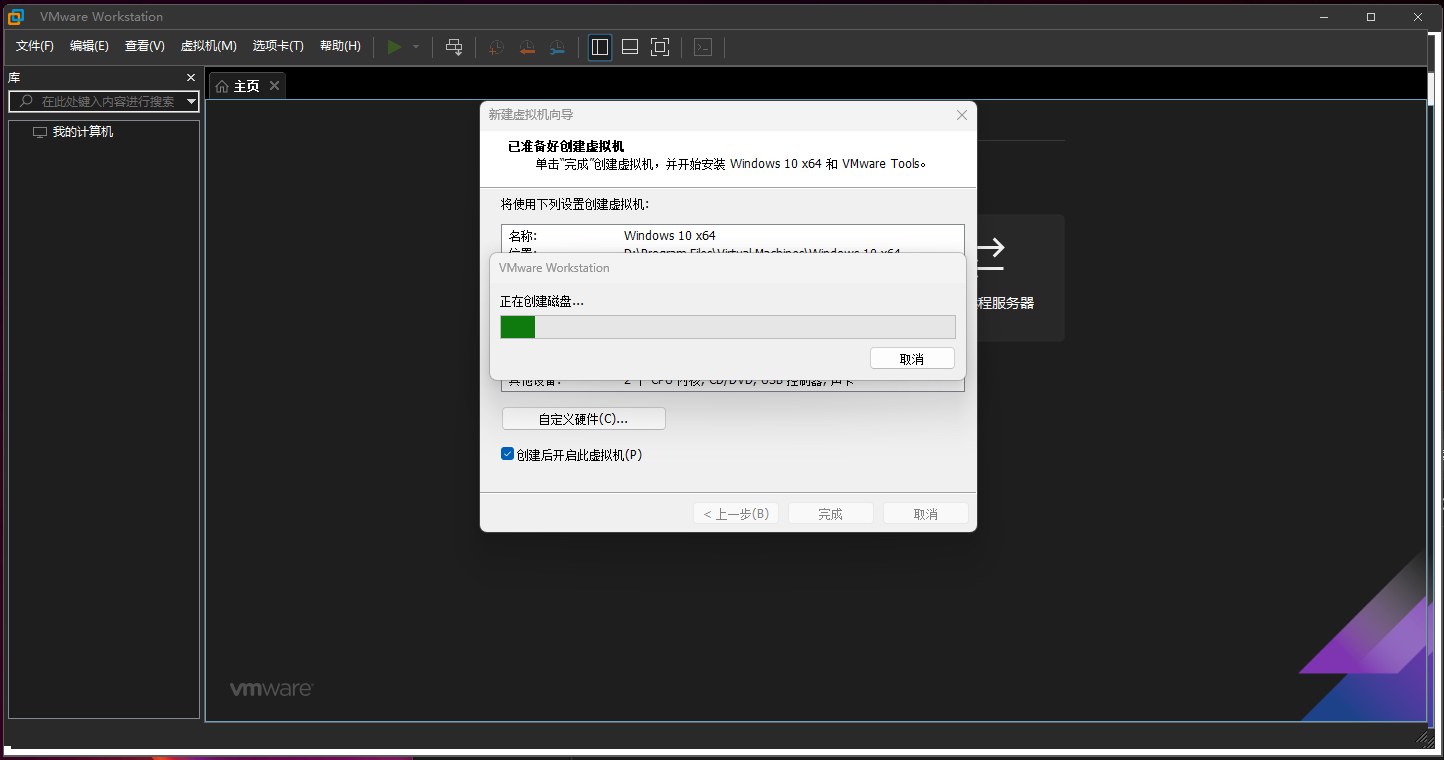This screenshot has width=1444, height=760.
Task: Open the console view icon
Action: pyautogui.click(x=703, y=47)
